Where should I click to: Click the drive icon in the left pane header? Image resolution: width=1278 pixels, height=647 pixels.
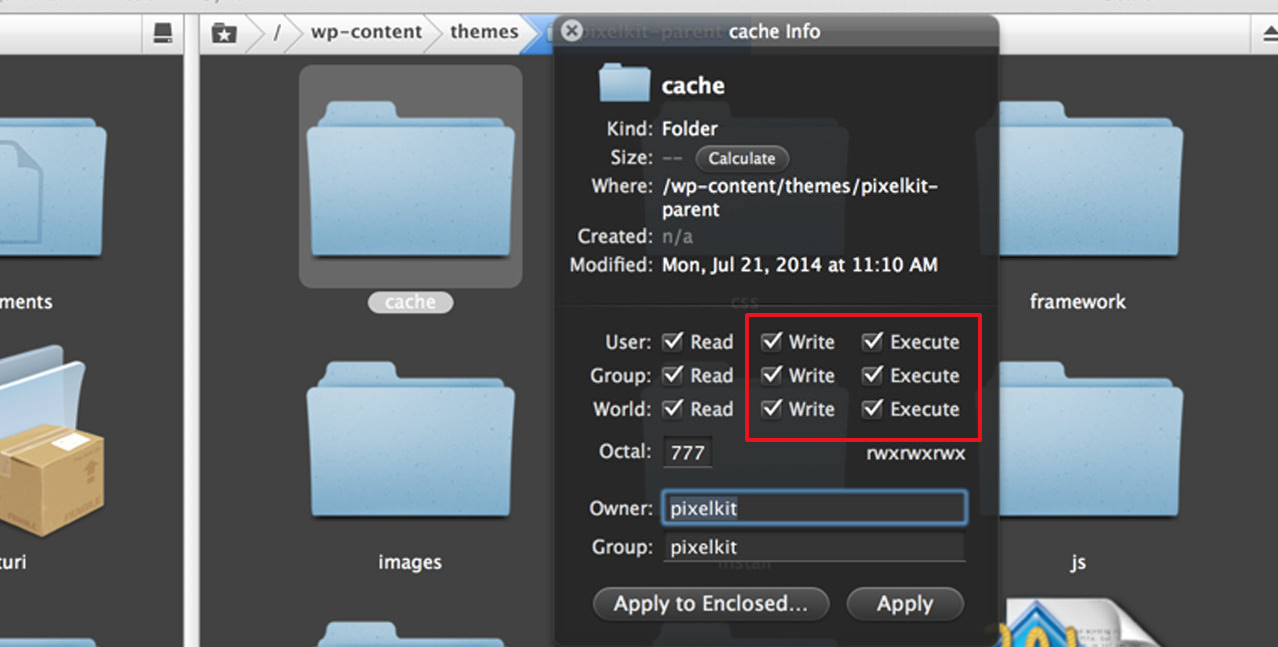(162, 33)
